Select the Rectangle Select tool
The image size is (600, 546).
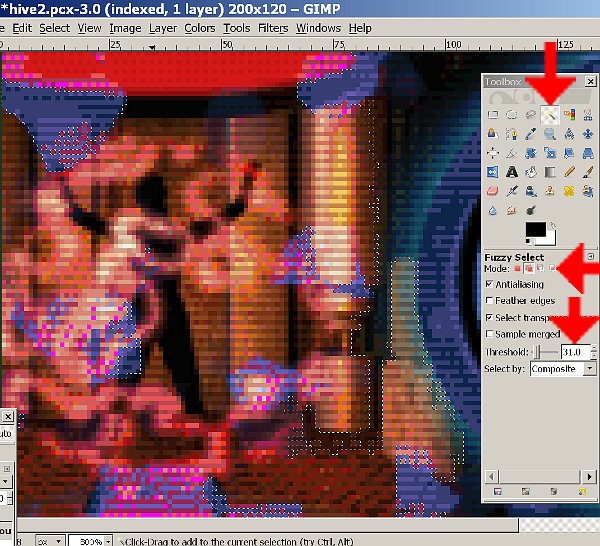click(x=492, y=115)
